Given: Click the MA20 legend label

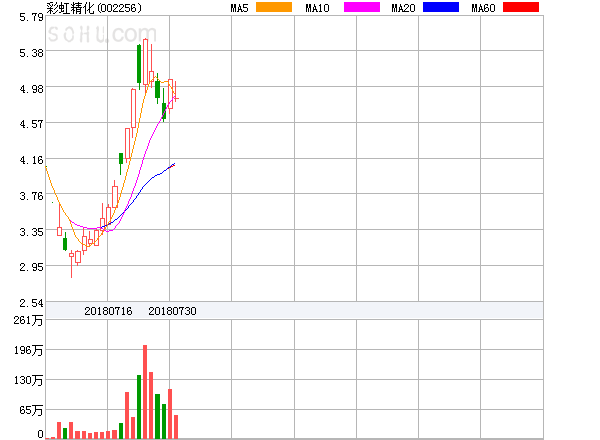Looking at the screenshot, I should [x=403, y=8].
